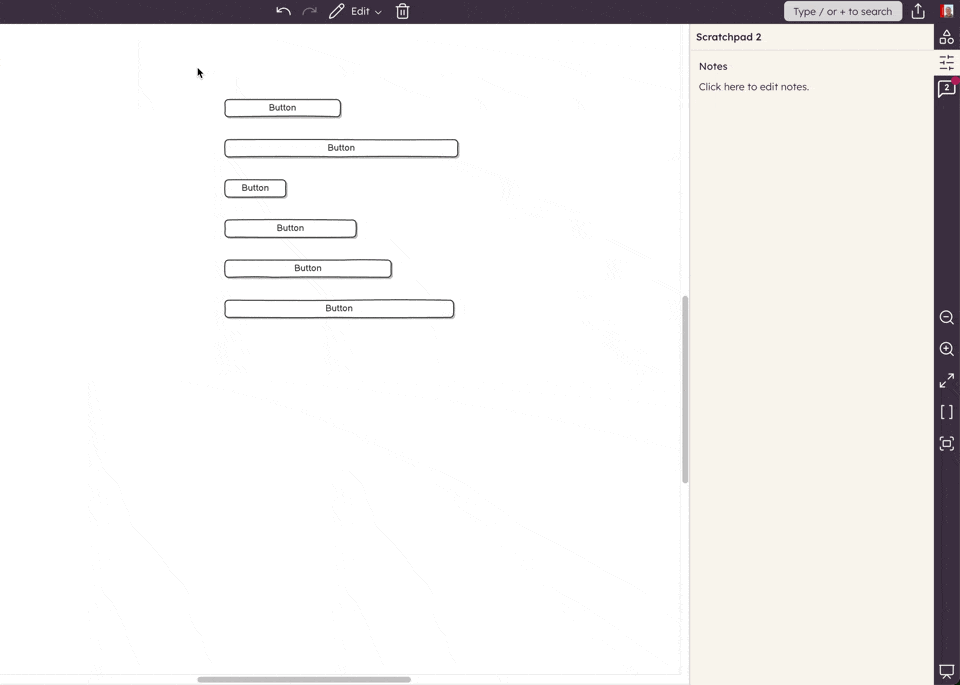The width and height of the screenshot is (960, 685).
Task: Click the square brackets icon in sidebar
Action: click(x=946, y=412)
